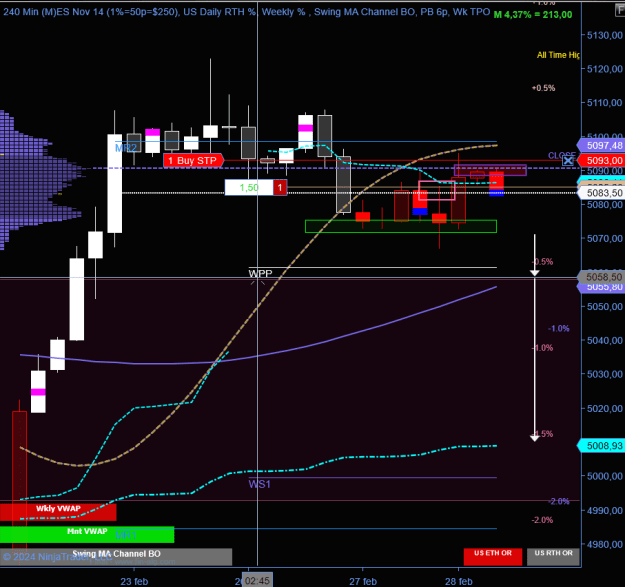Viewport: 625px width, 587px height.
Task: Toggle the Wkly VWAP button
Action: (58, 512)
